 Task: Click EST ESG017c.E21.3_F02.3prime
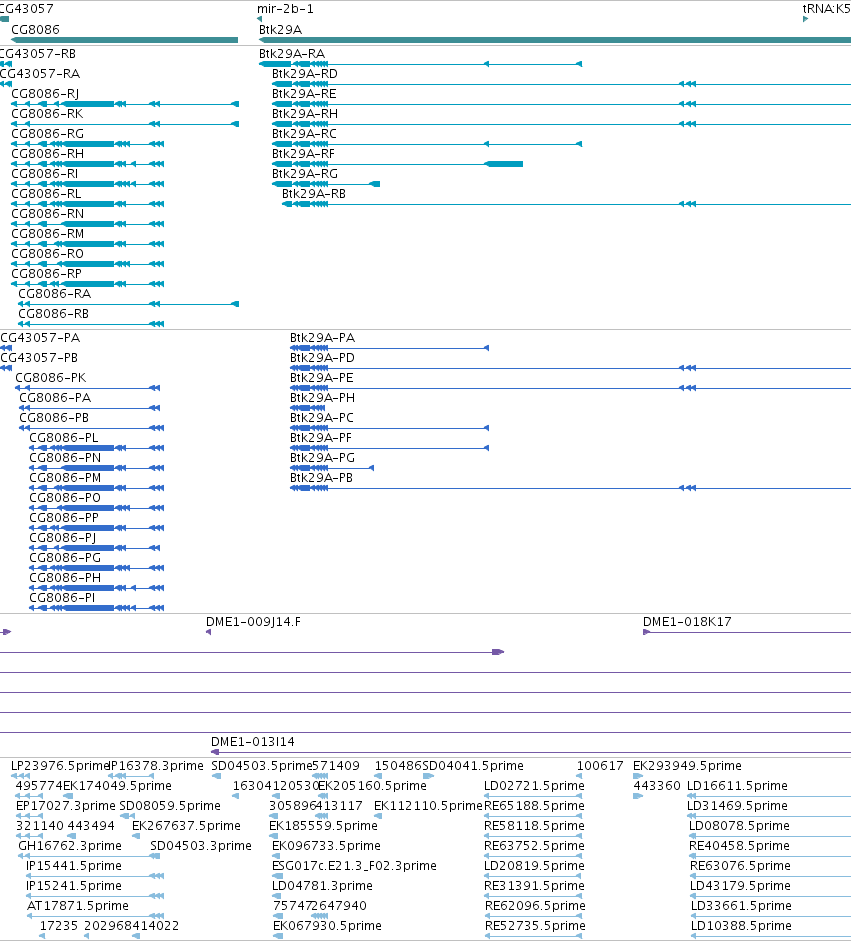(x=354, y=865)
